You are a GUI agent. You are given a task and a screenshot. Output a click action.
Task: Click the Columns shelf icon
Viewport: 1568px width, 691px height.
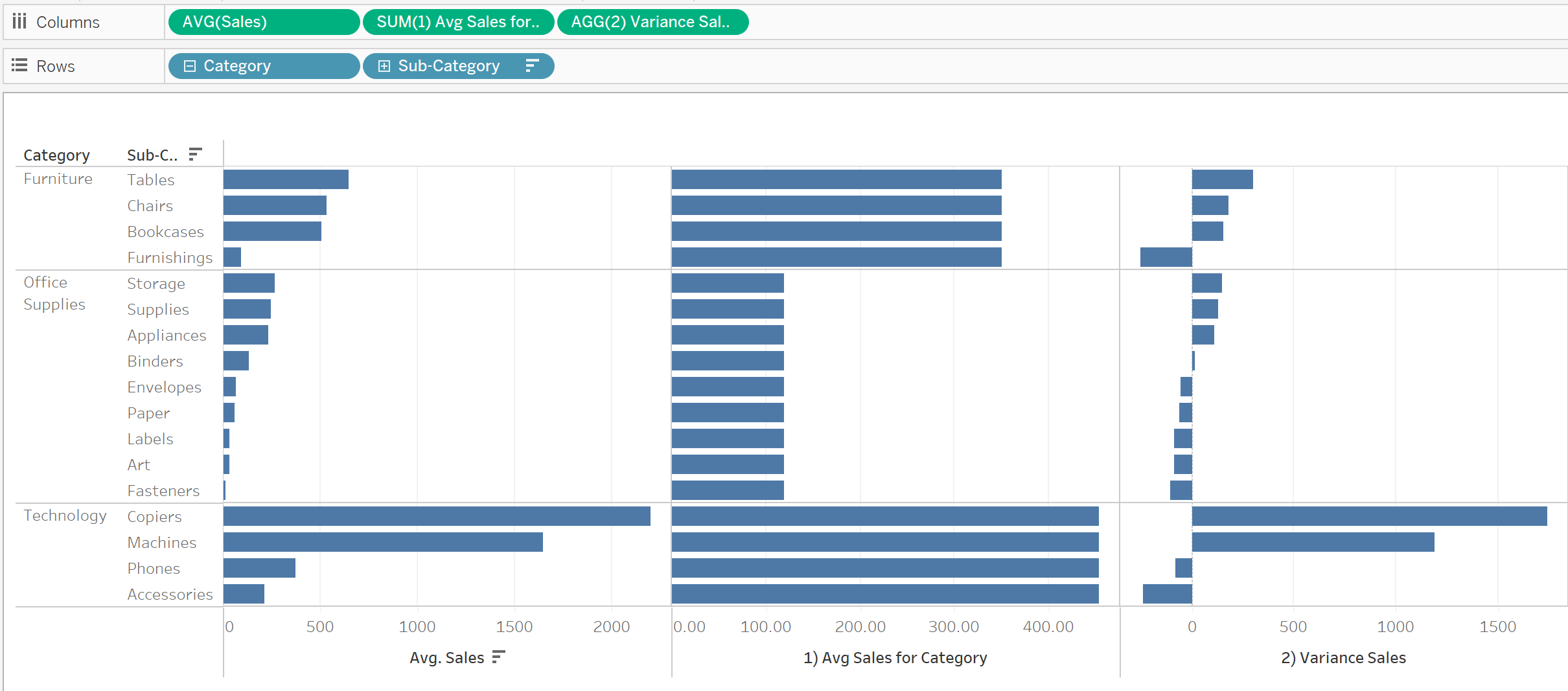[x=19, y=22]
